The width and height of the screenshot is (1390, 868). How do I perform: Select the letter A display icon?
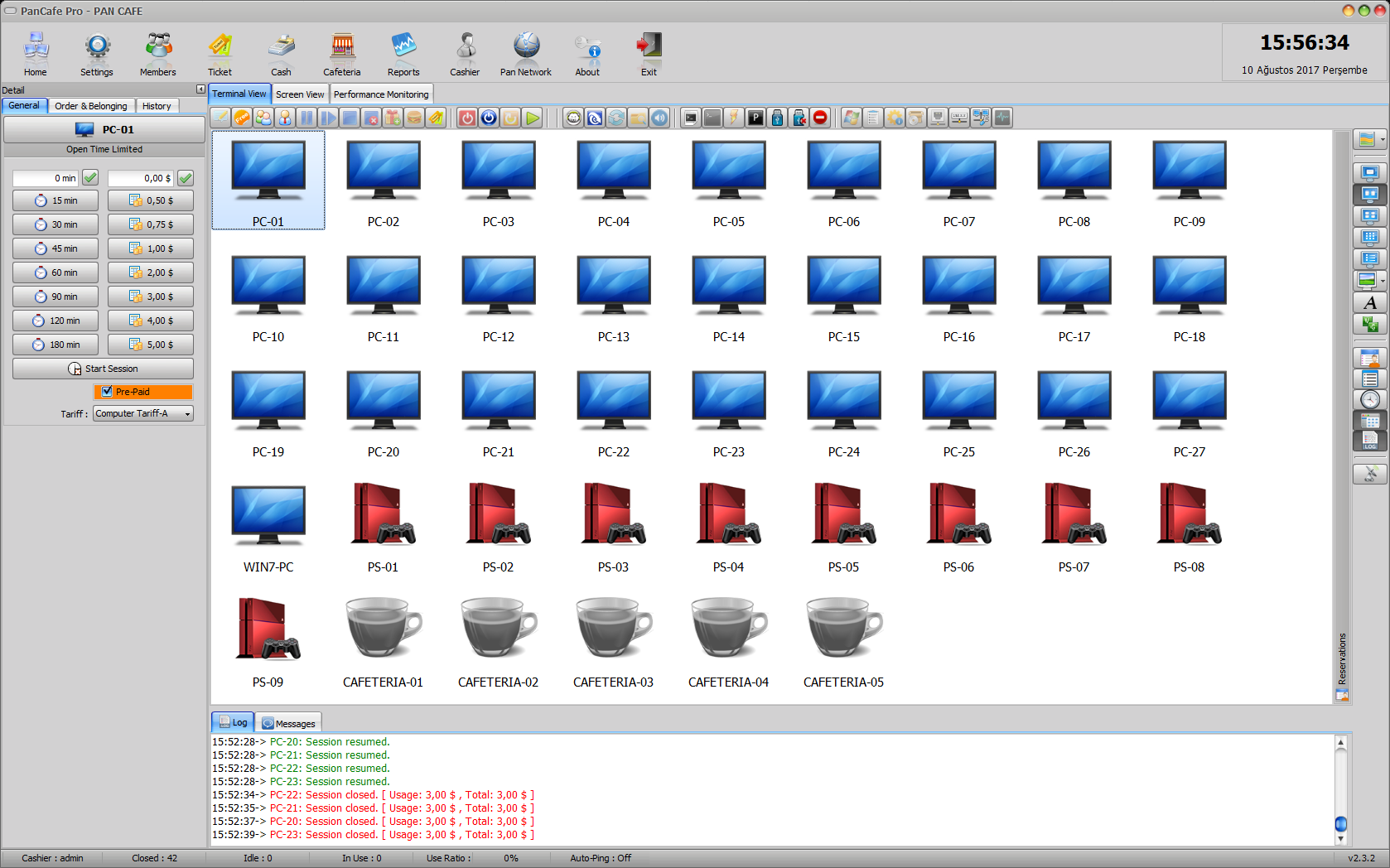1371,303
